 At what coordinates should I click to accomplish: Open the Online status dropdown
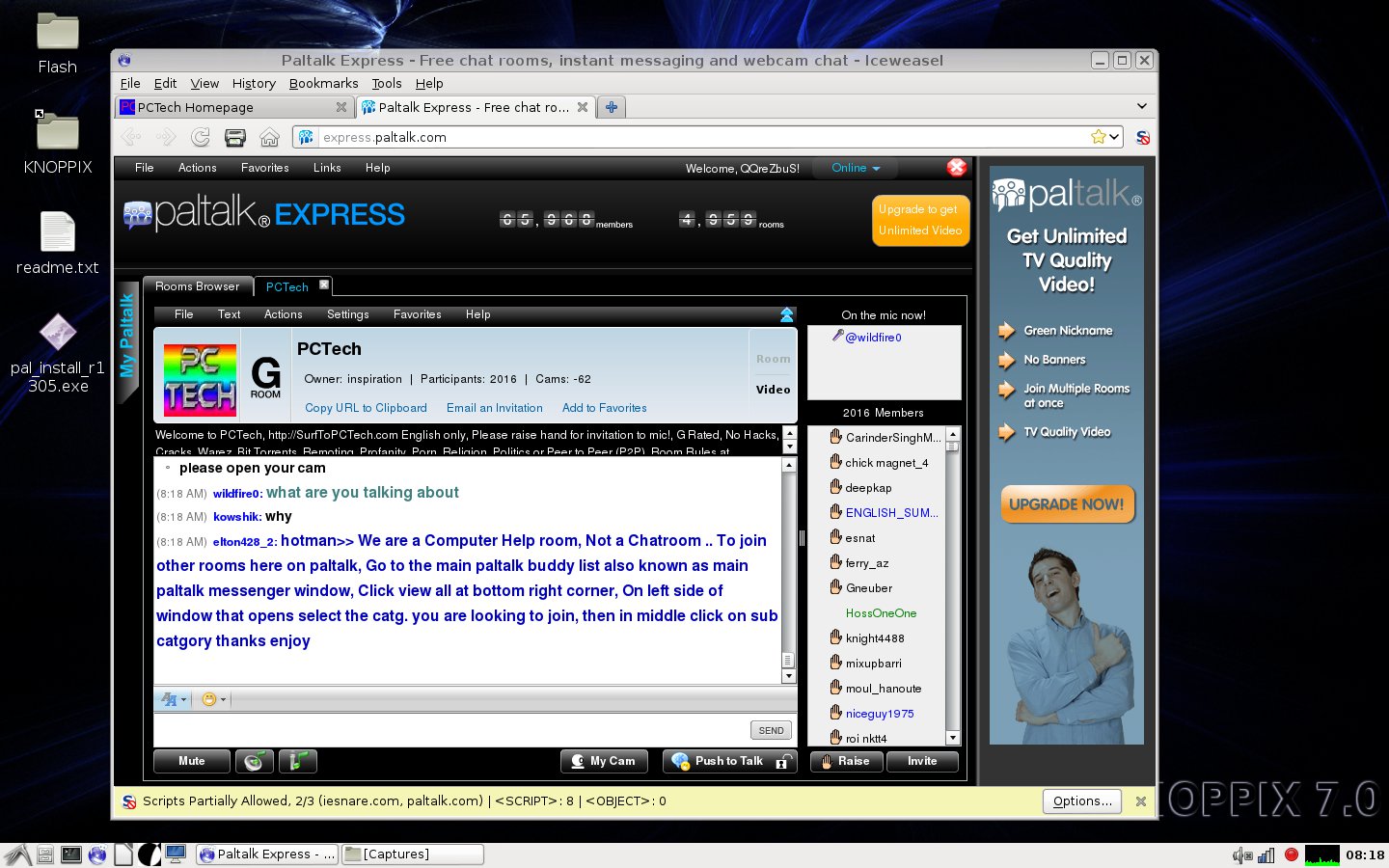[856, 168]
